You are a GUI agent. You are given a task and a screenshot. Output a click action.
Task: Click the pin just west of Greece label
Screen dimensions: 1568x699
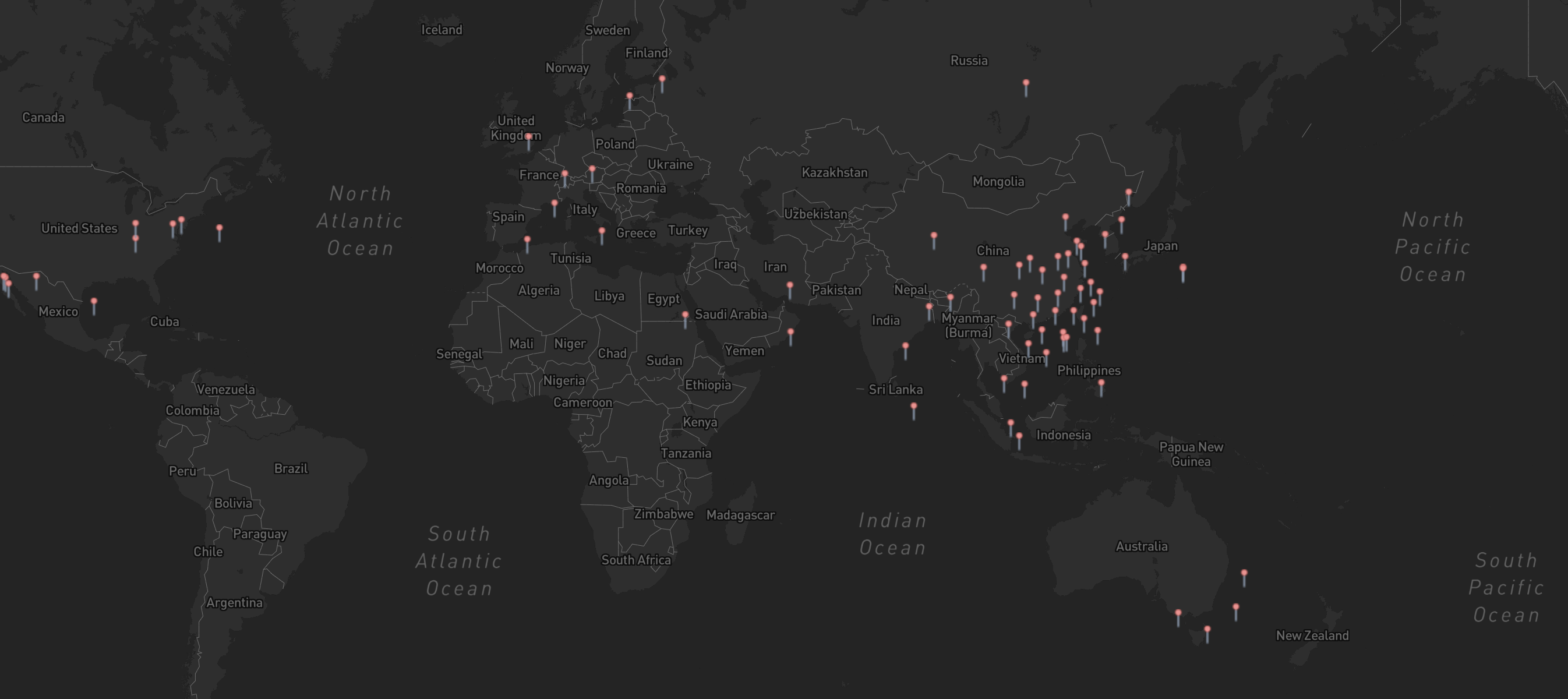(602, 232)
